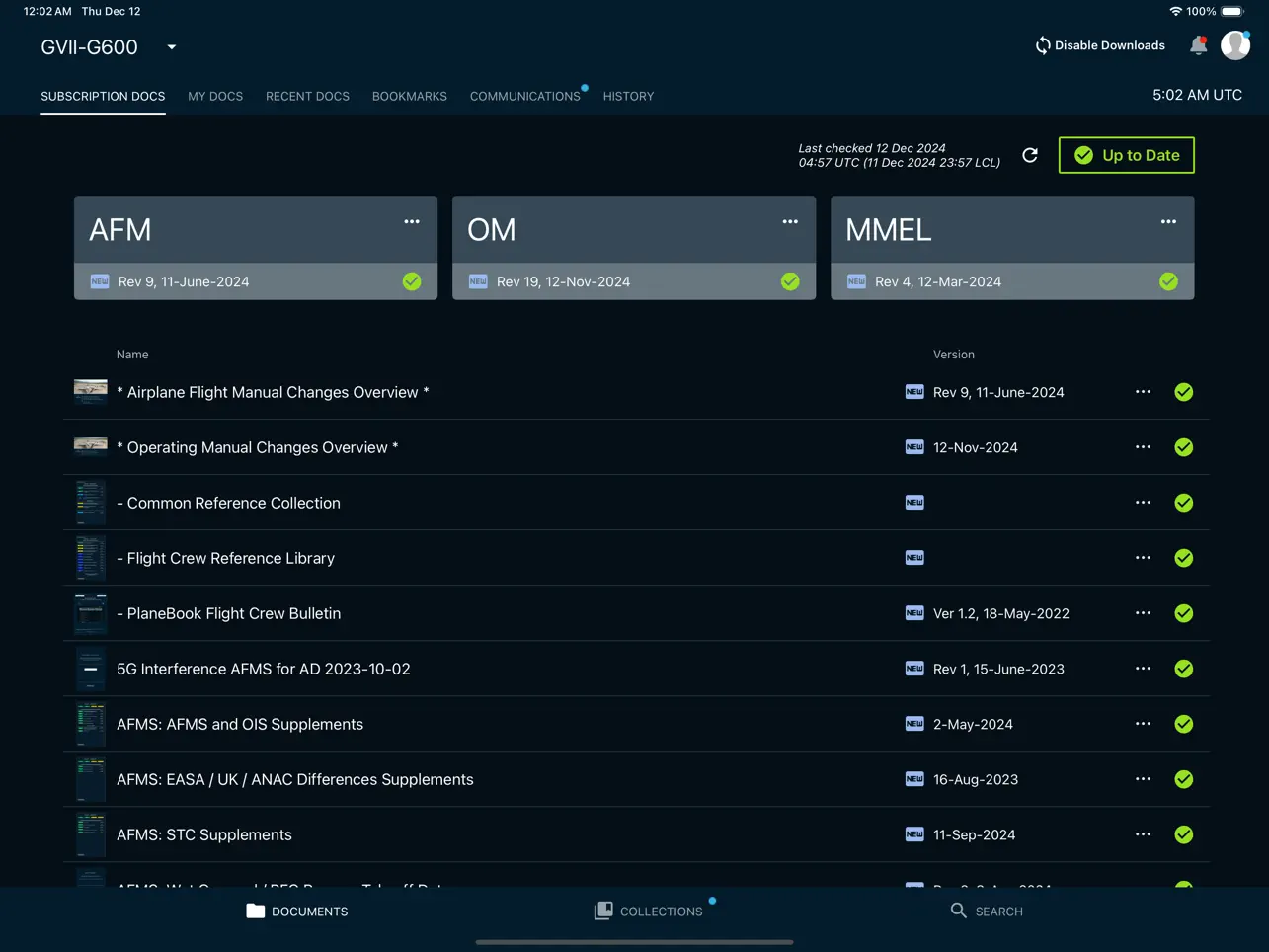Screen dimensions: 1269x952
Task: Click thumbnail of Airplane Flight Manual Changes Overview
Action: click(x=91, y=392)
